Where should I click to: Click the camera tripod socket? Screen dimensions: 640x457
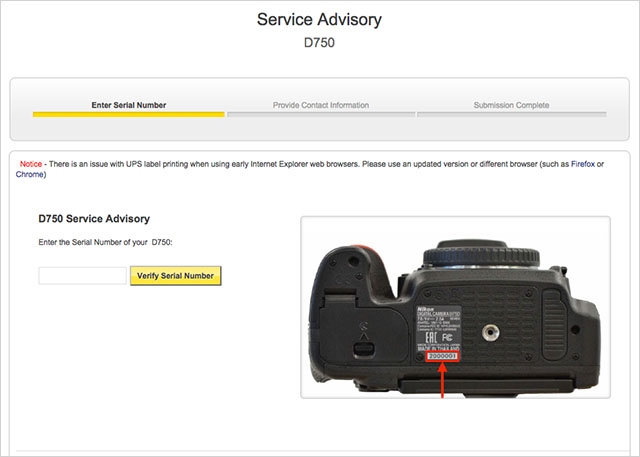click(x=490, y=333)
